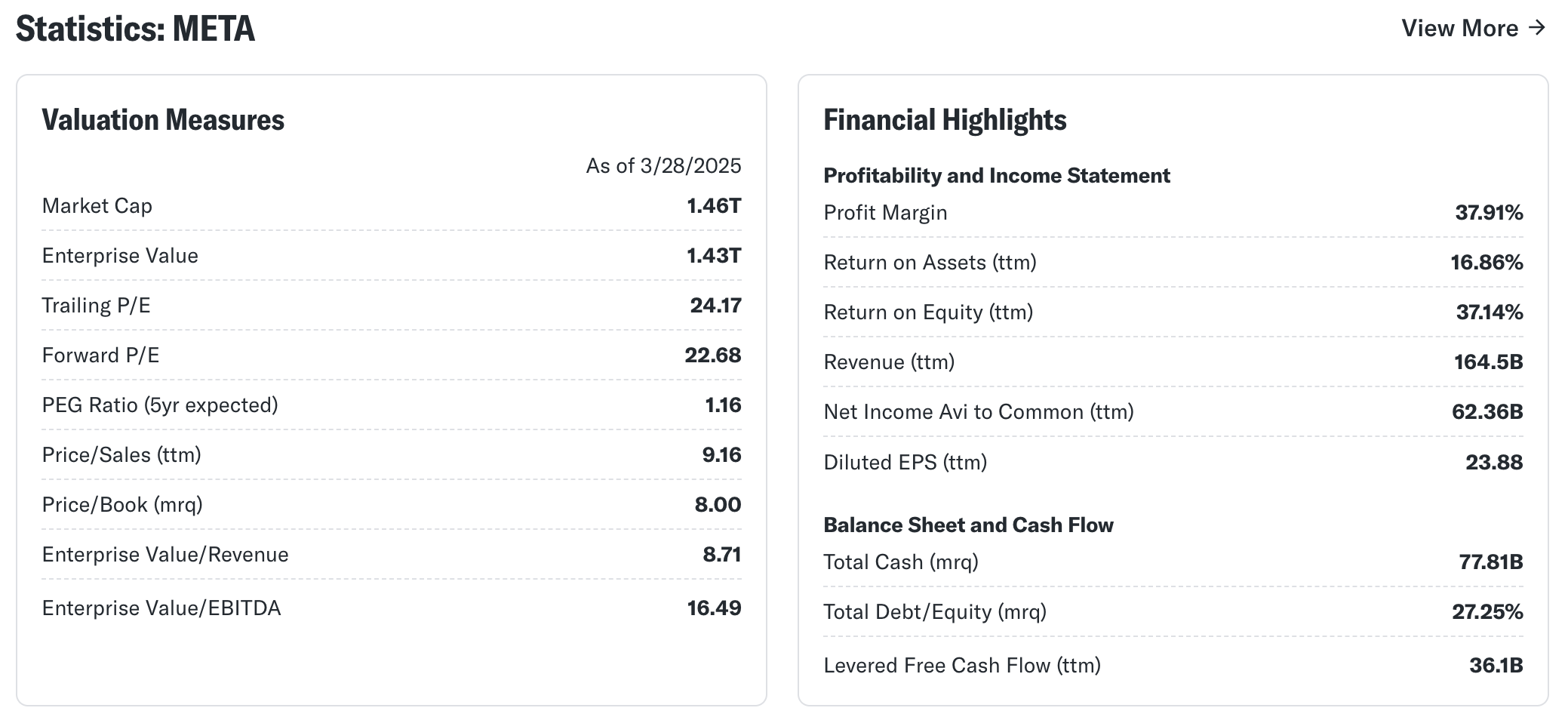Click Balance Sheet and Cash Flow subheading
The height and width of the screenshot is (714, 1568).
coord(968,525)
